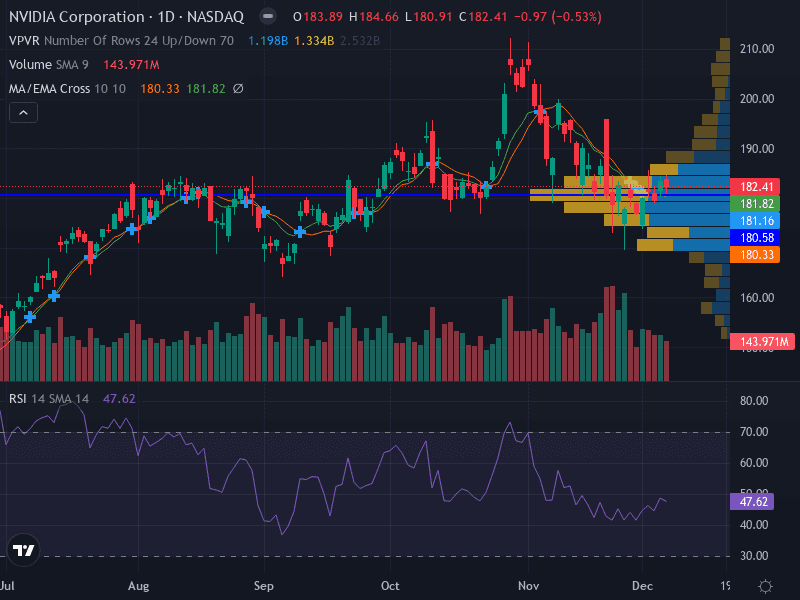Click the 181.82 EMA value in legend
The width and height of the screenshot is (800, 600).
click(206, 89)
